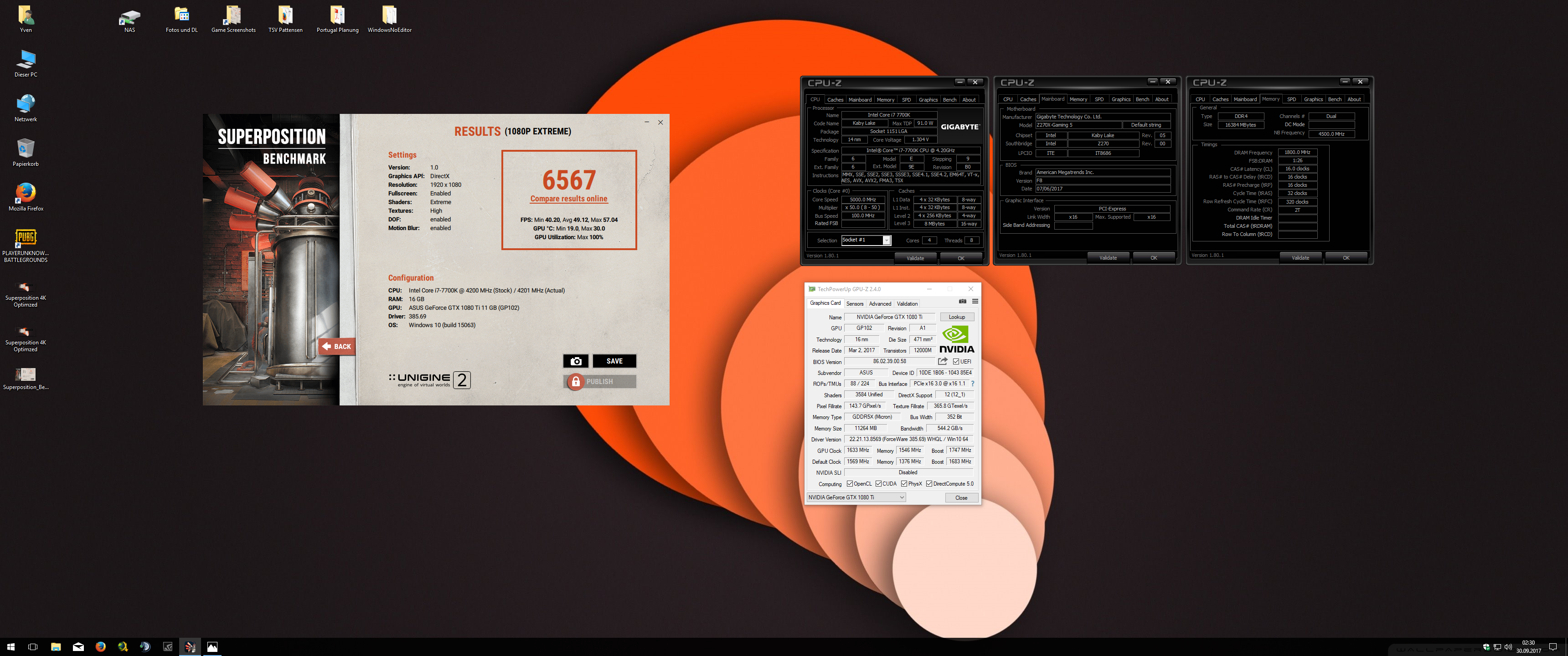Open the Papierkorb recycle bin

(x=26, y=153)
